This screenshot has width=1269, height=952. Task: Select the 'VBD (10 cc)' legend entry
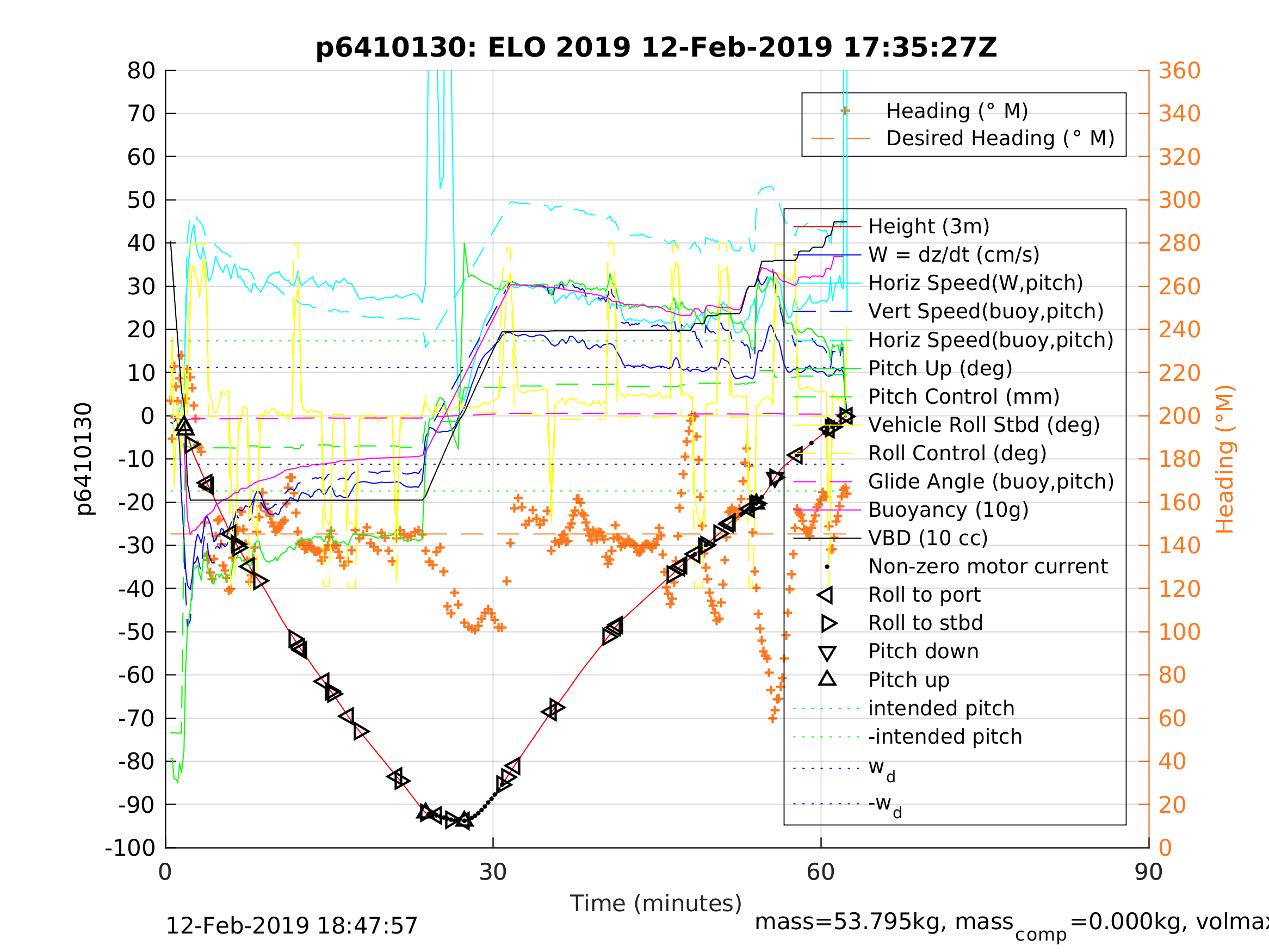click(x=927, y=538)
